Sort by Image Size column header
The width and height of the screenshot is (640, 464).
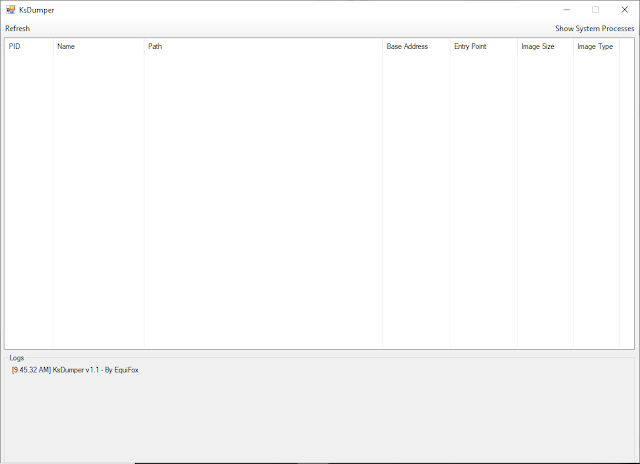point(545,47)
